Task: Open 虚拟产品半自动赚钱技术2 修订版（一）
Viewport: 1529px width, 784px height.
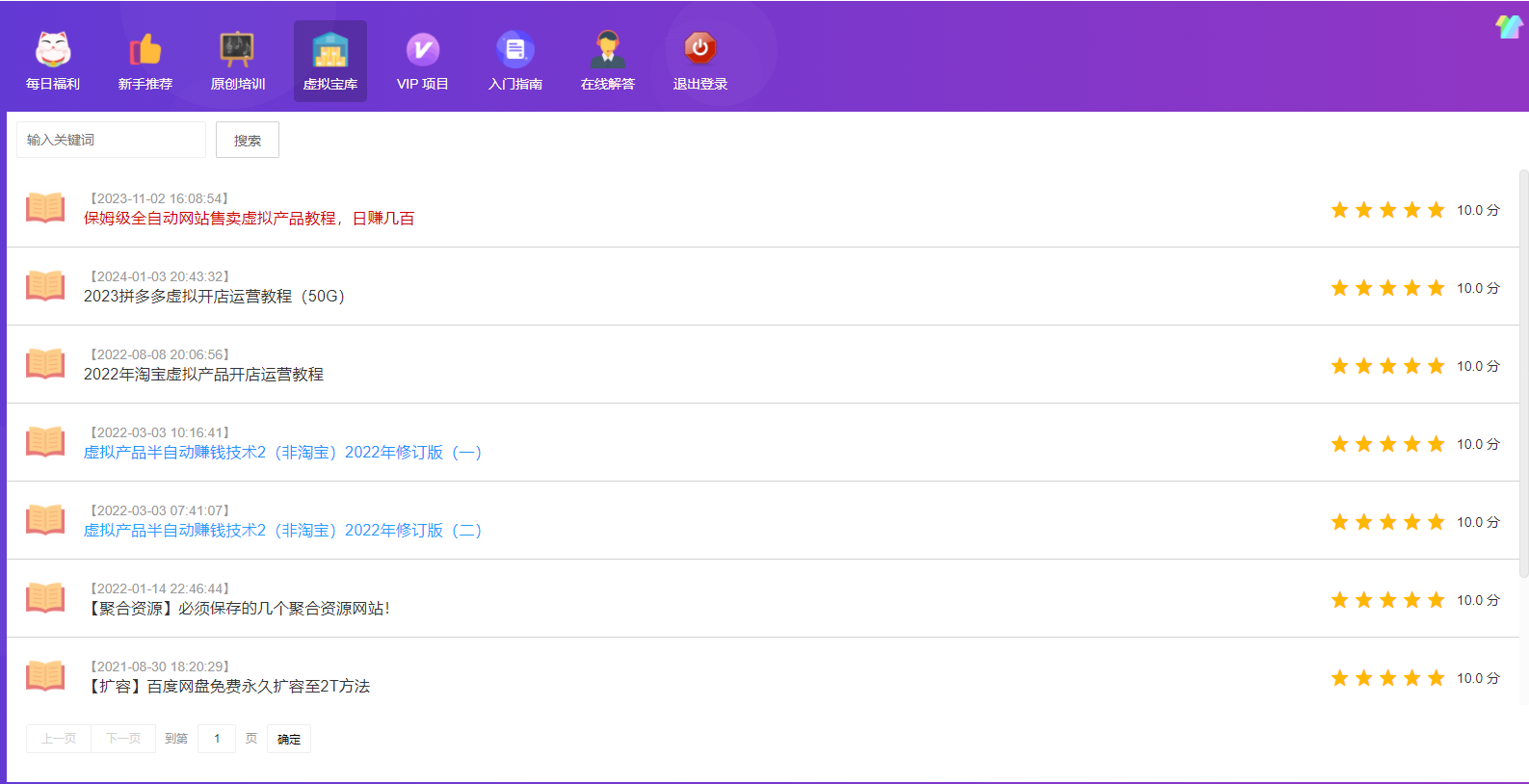Action: pyautogui.click(x=282, y=453)
